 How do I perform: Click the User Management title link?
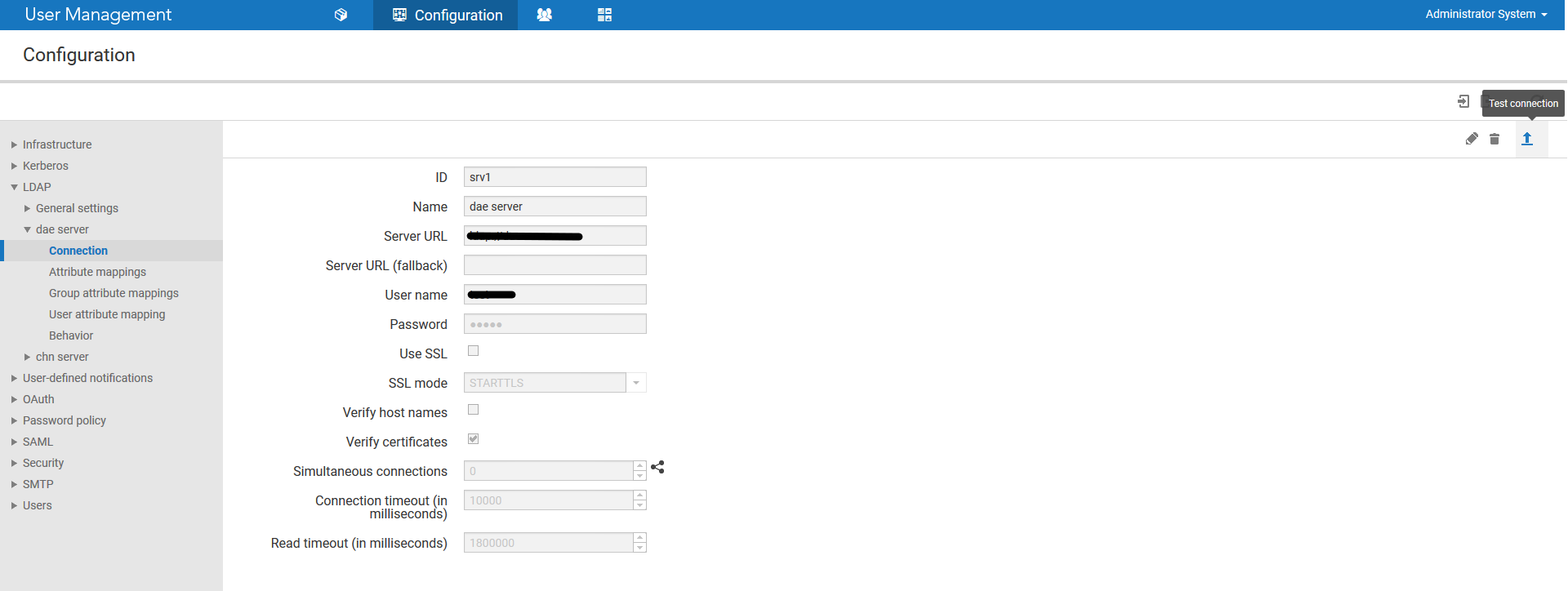pyautogui.click(x=98, y=14)
